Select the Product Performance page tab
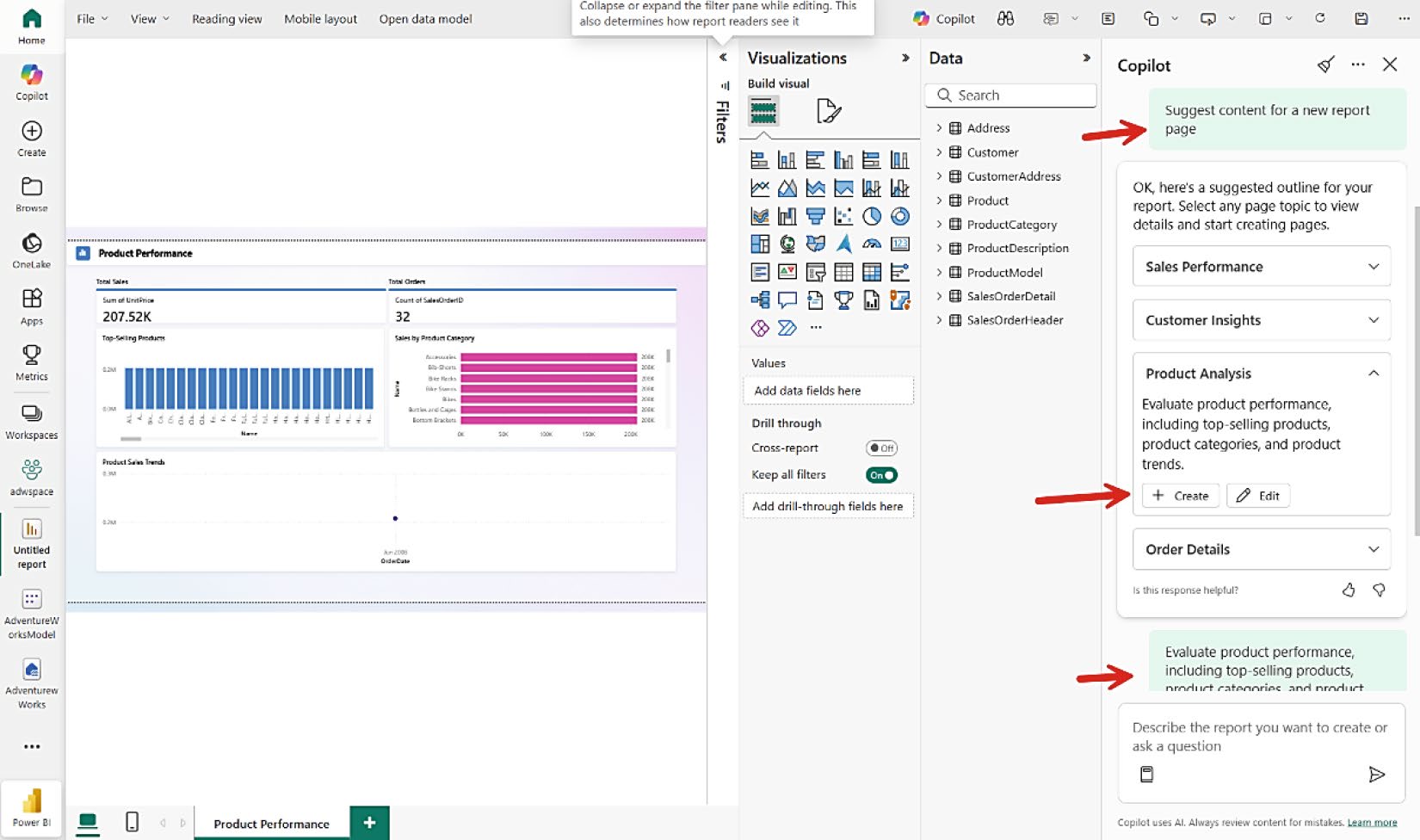 click(271, 824)
